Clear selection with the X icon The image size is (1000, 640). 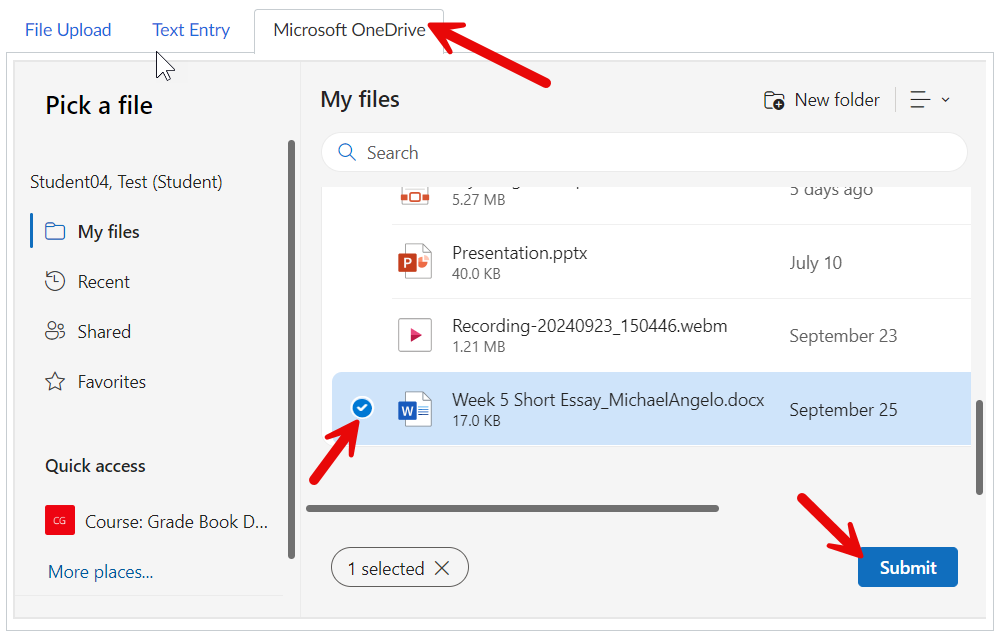click(x=442, y=568)
